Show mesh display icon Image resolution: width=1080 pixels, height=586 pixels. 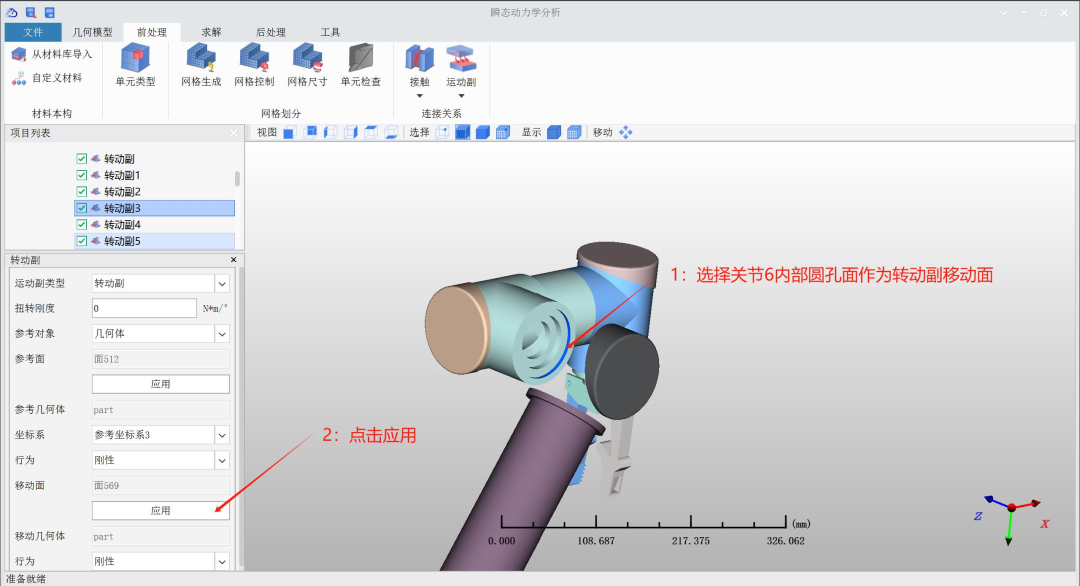[x=574, y=132]
